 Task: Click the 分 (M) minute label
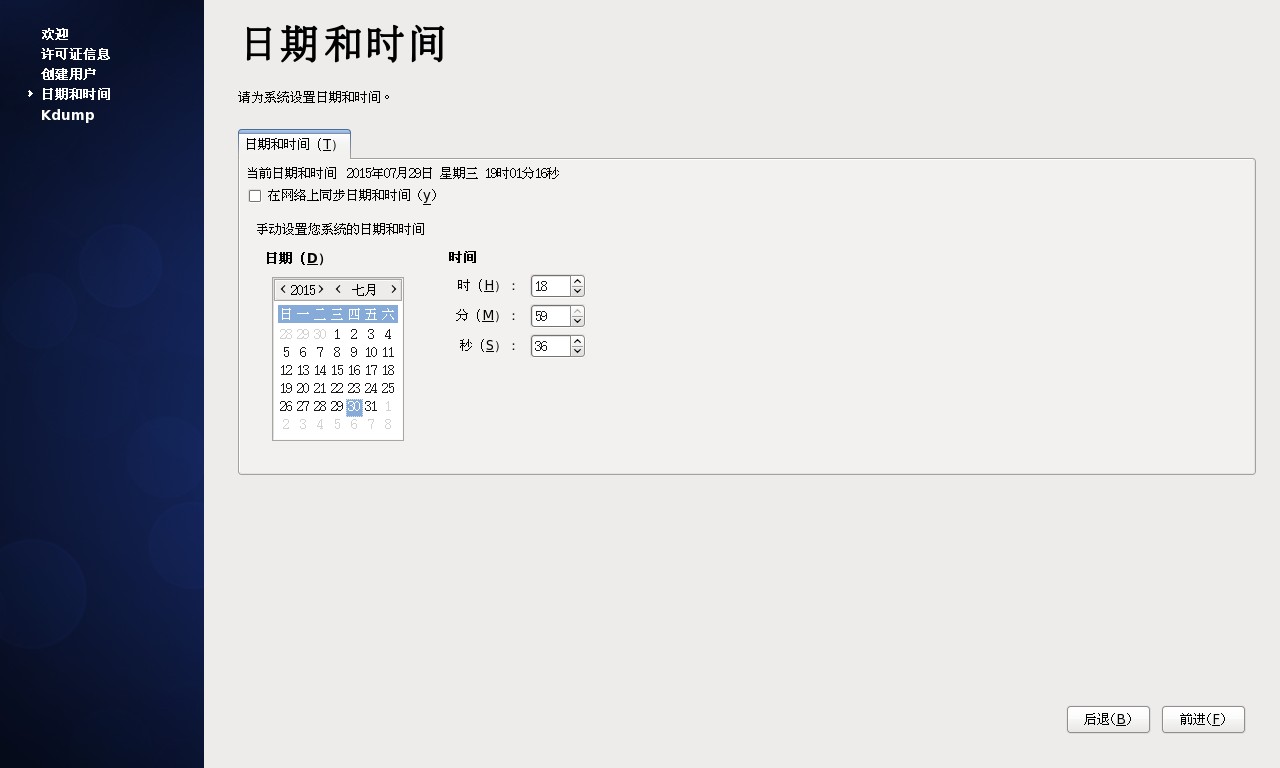coord(486,316)
